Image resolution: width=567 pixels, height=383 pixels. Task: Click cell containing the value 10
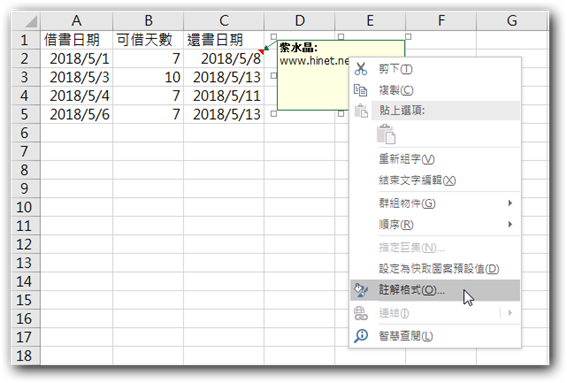pos(148,77)
